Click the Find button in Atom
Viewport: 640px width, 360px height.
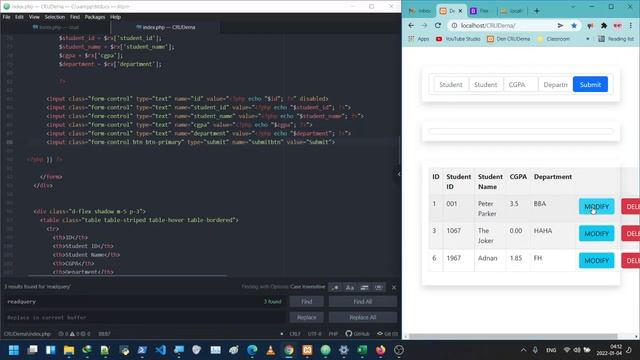[307, 302]
